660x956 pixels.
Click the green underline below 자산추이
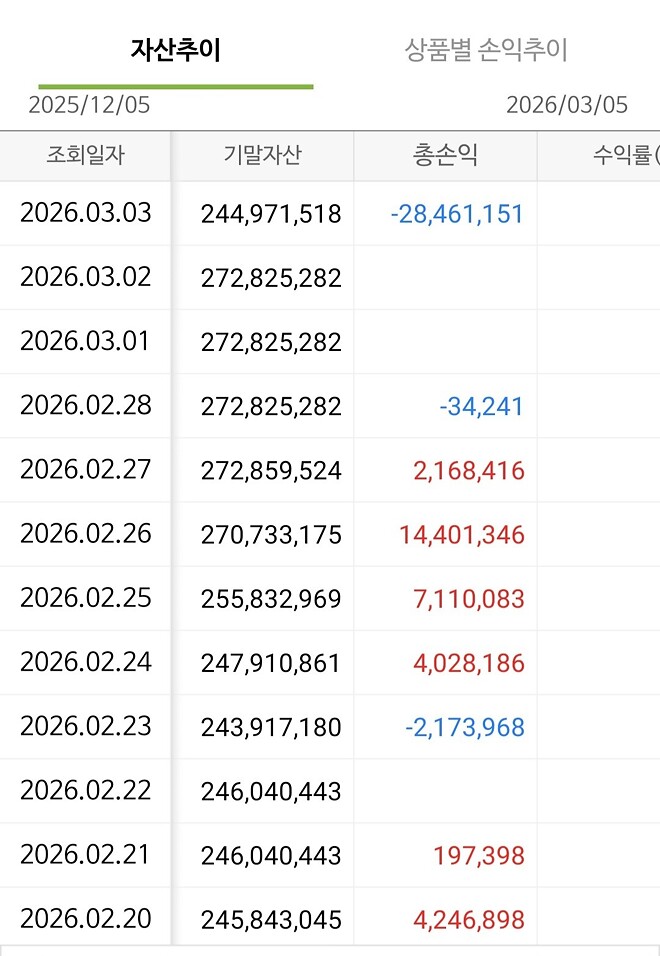176,85
